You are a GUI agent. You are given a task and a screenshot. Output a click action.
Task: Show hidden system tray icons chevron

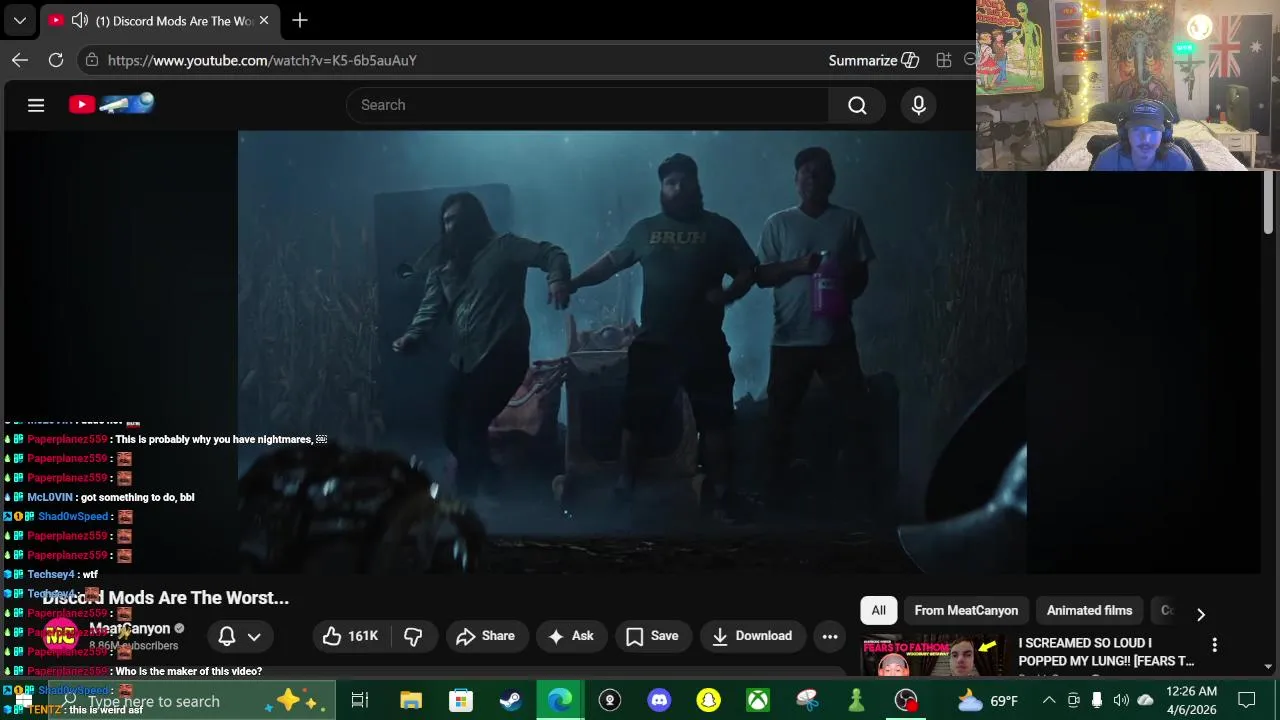click(1049, 700)
